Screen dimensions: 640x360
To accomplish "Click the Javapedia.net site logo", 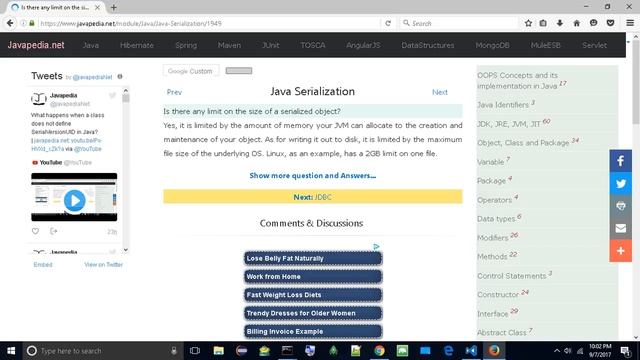I will pyautogui.click(x=36, y=45).
